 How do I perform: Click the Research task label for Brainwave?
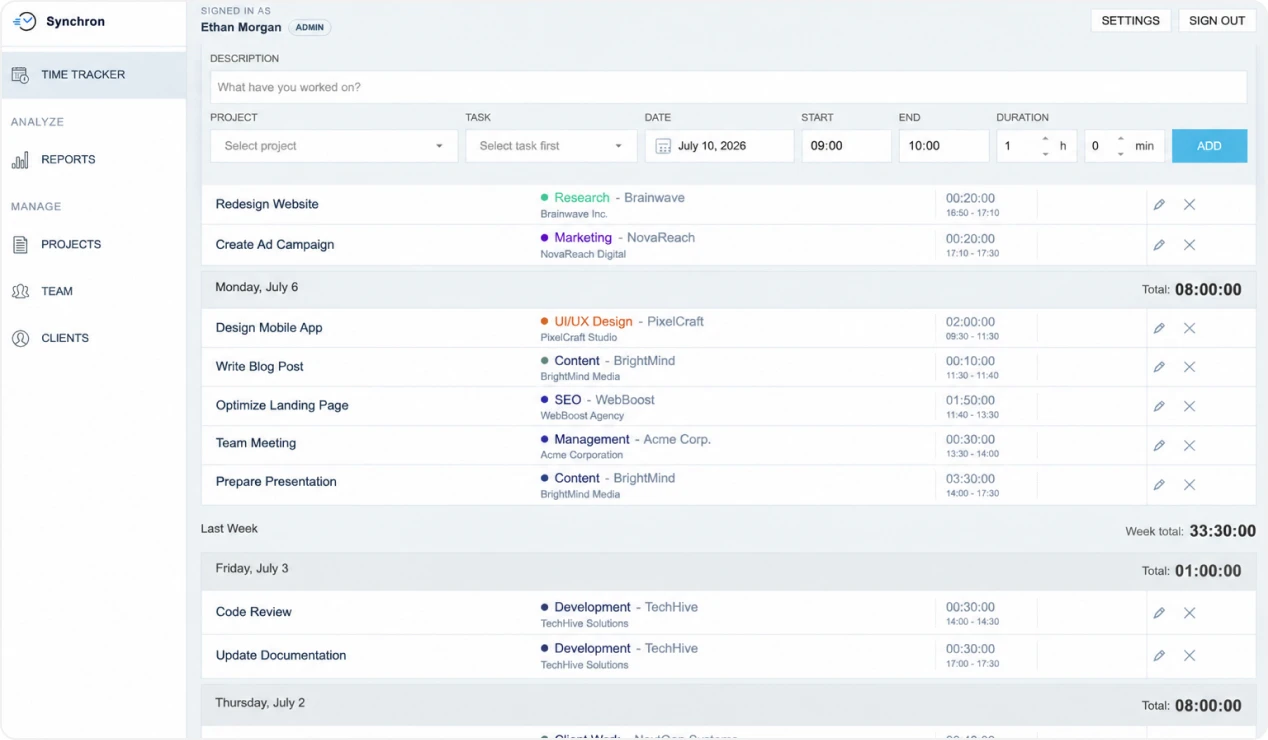[581, 198]
